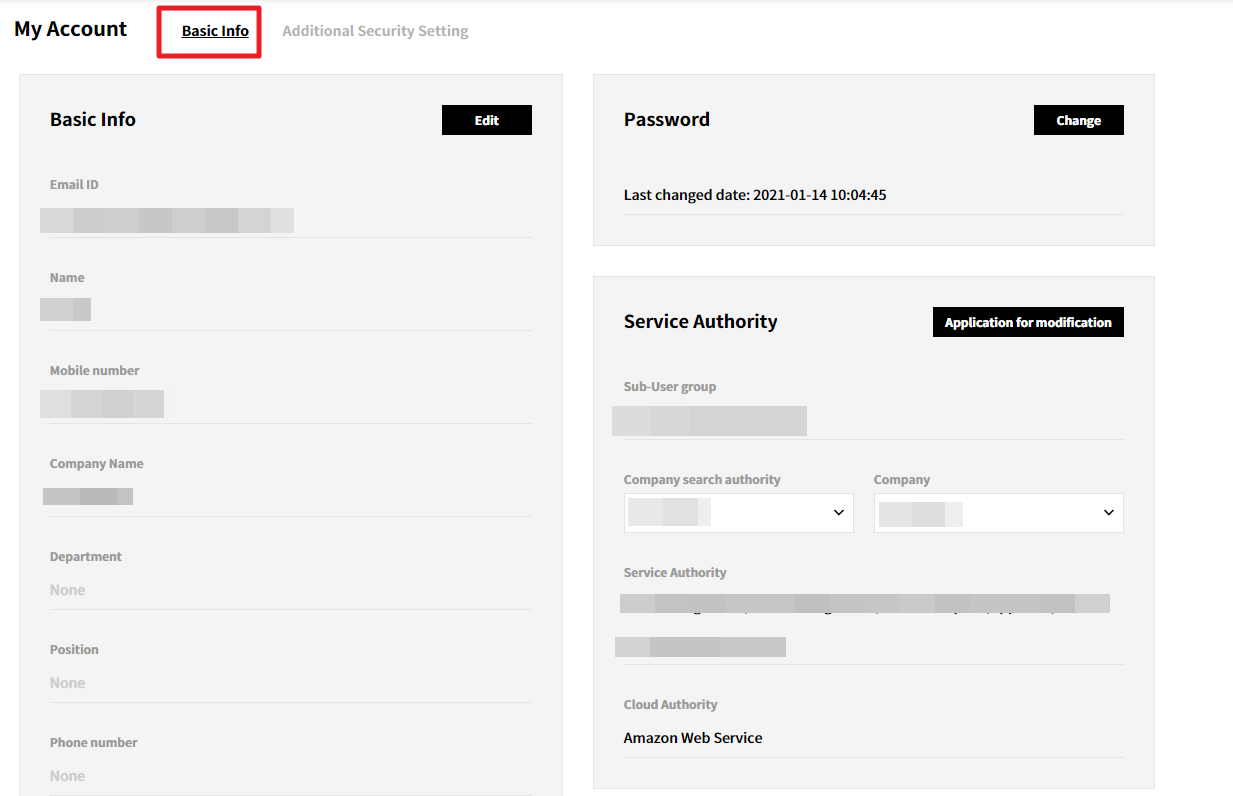Click the Sub-User group value
This screenshot has width=1233, height=796.
[709, 421]
